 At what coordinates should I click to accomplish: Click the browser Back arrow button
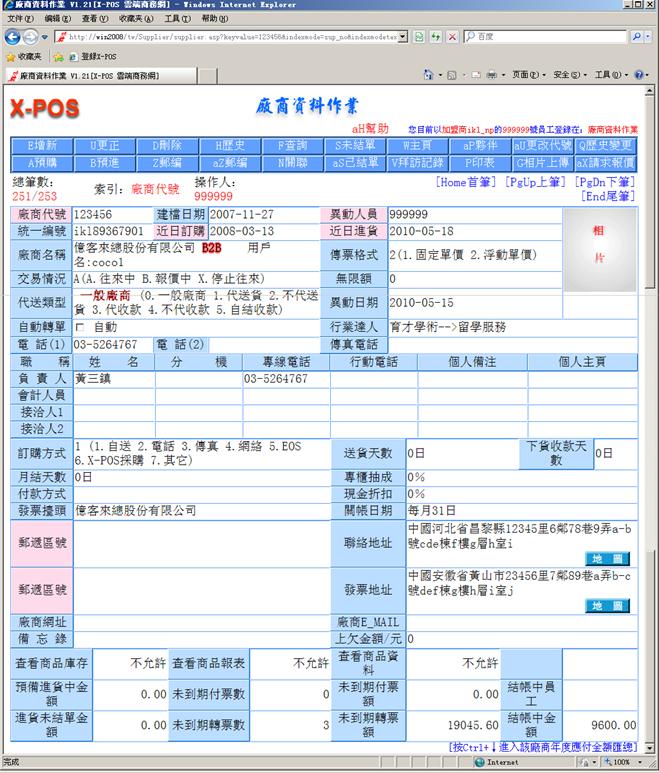(x=13, y=37)
